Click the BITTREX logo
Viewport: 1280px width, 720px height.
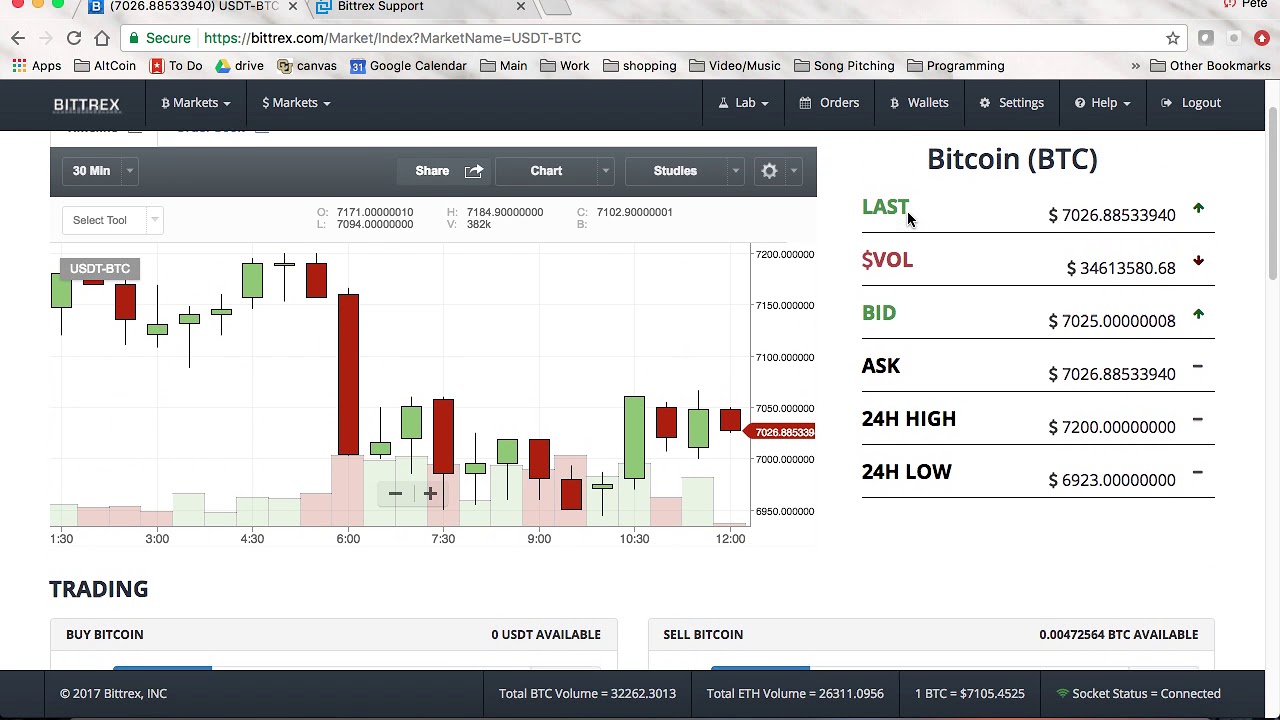pyautogui.click(x=86, y=103)
